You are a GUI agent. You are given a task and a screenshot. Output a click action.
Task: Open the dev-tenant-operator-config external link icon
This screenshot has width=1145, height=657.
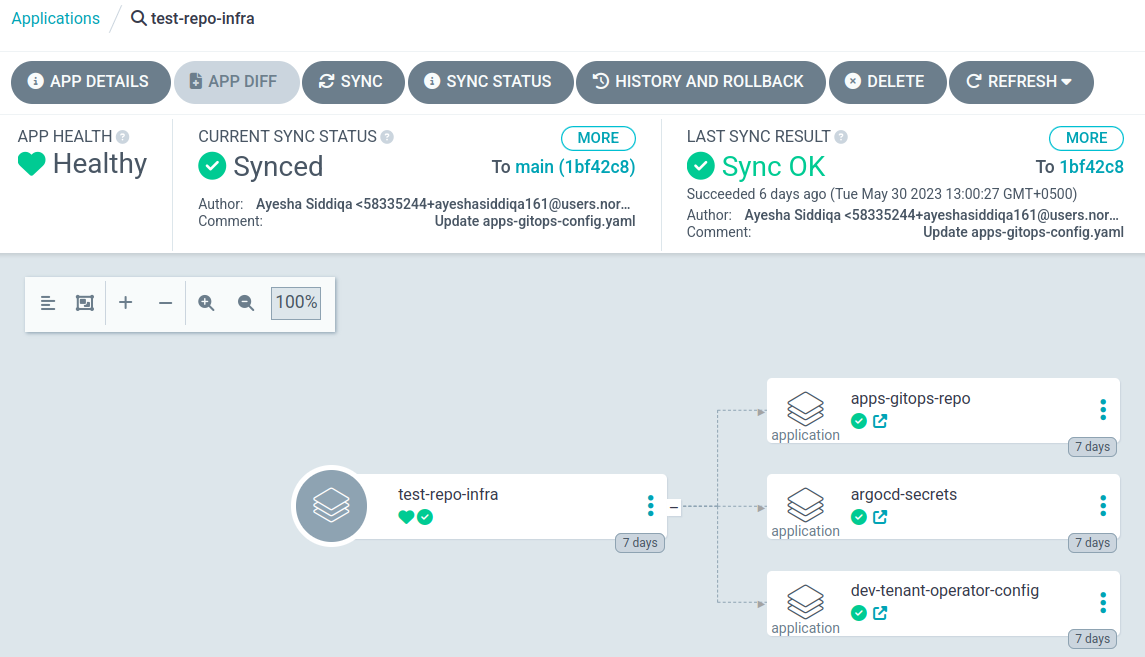click(880, 613)
